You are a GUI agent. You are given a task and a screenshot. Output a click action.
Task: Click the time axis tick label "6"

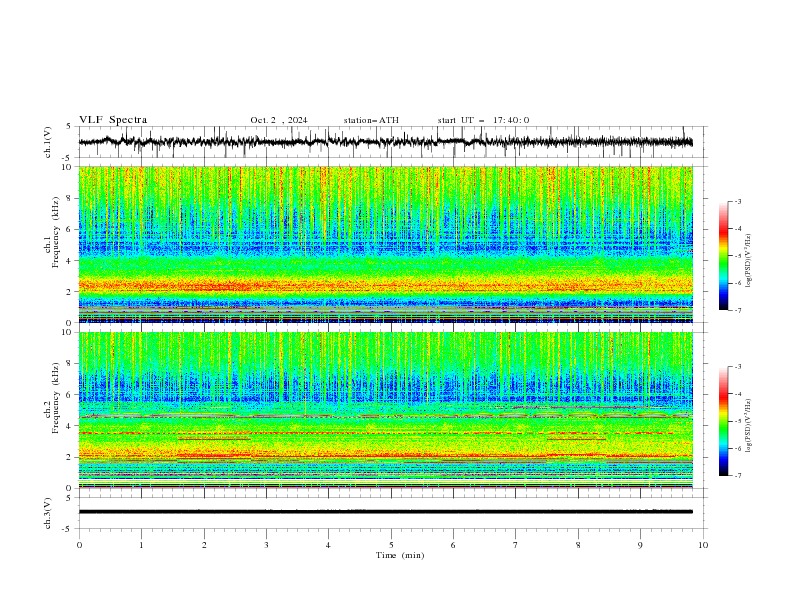[453, 545]
